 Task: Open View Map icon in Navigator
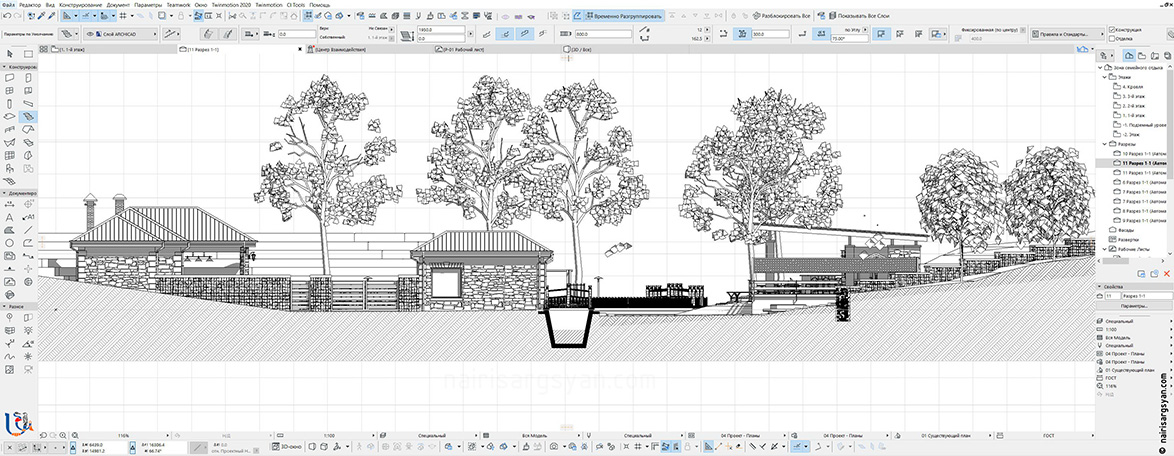click(x=1143, y=55)
